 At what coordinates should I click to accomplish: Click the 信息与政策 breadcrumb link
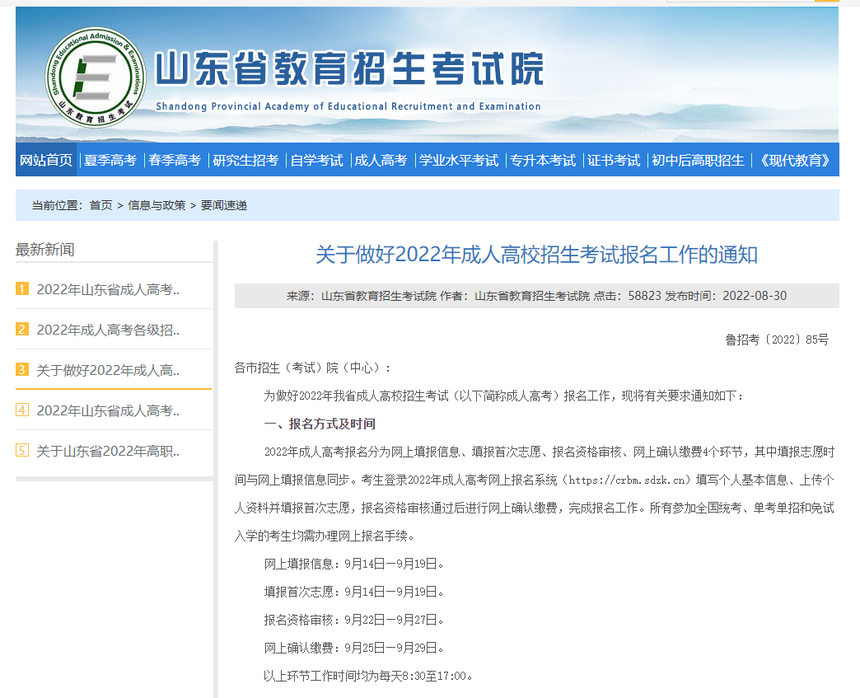click(x=157, y=206)
